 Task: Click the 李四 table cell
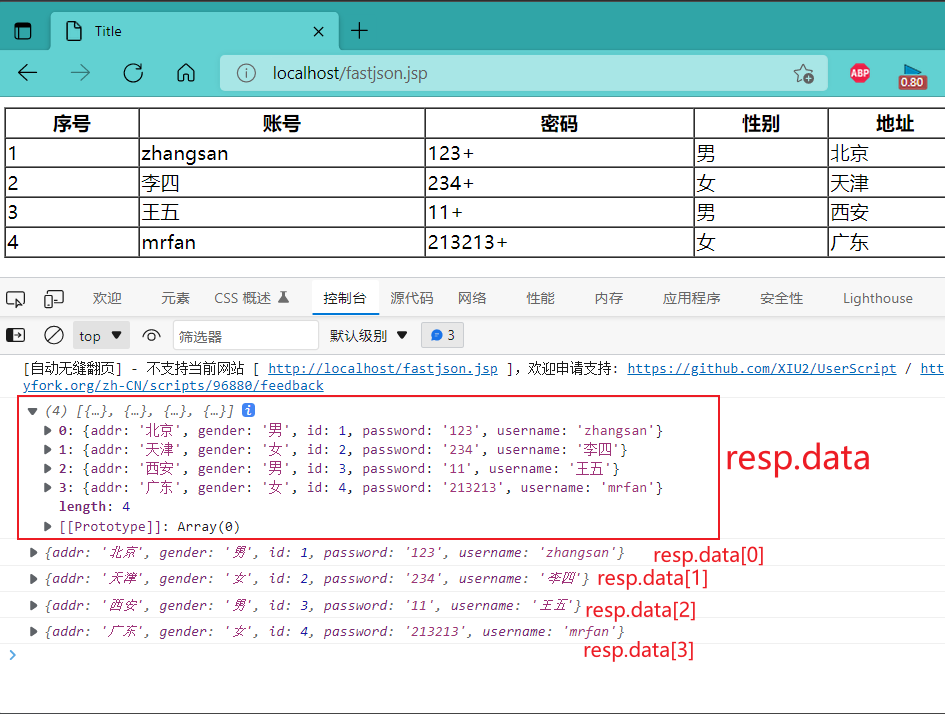click(281, 183)
